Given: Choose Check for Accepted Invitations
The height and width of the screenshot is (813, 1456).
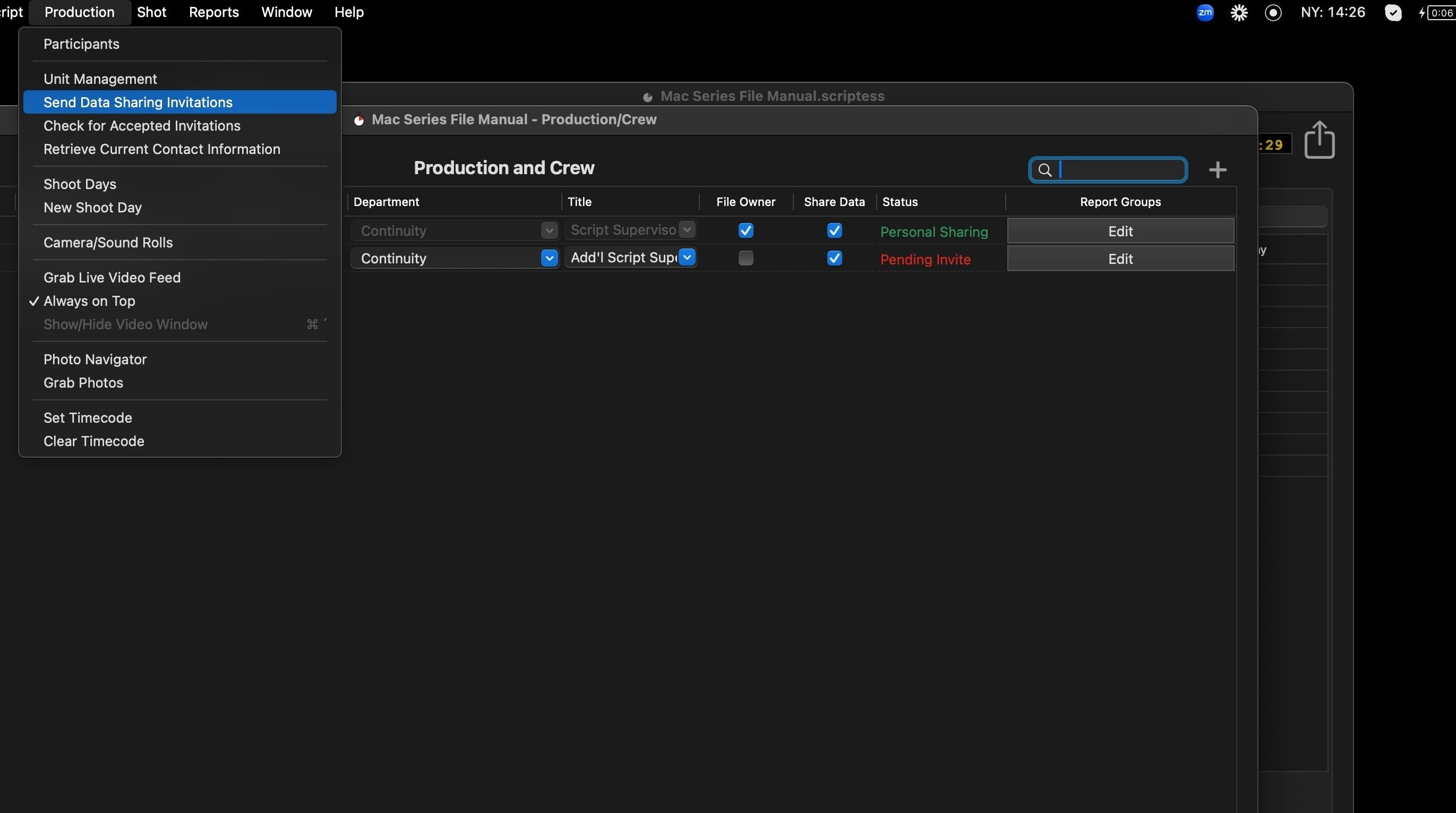Looking at the screenshot, I should coord(142,125).
